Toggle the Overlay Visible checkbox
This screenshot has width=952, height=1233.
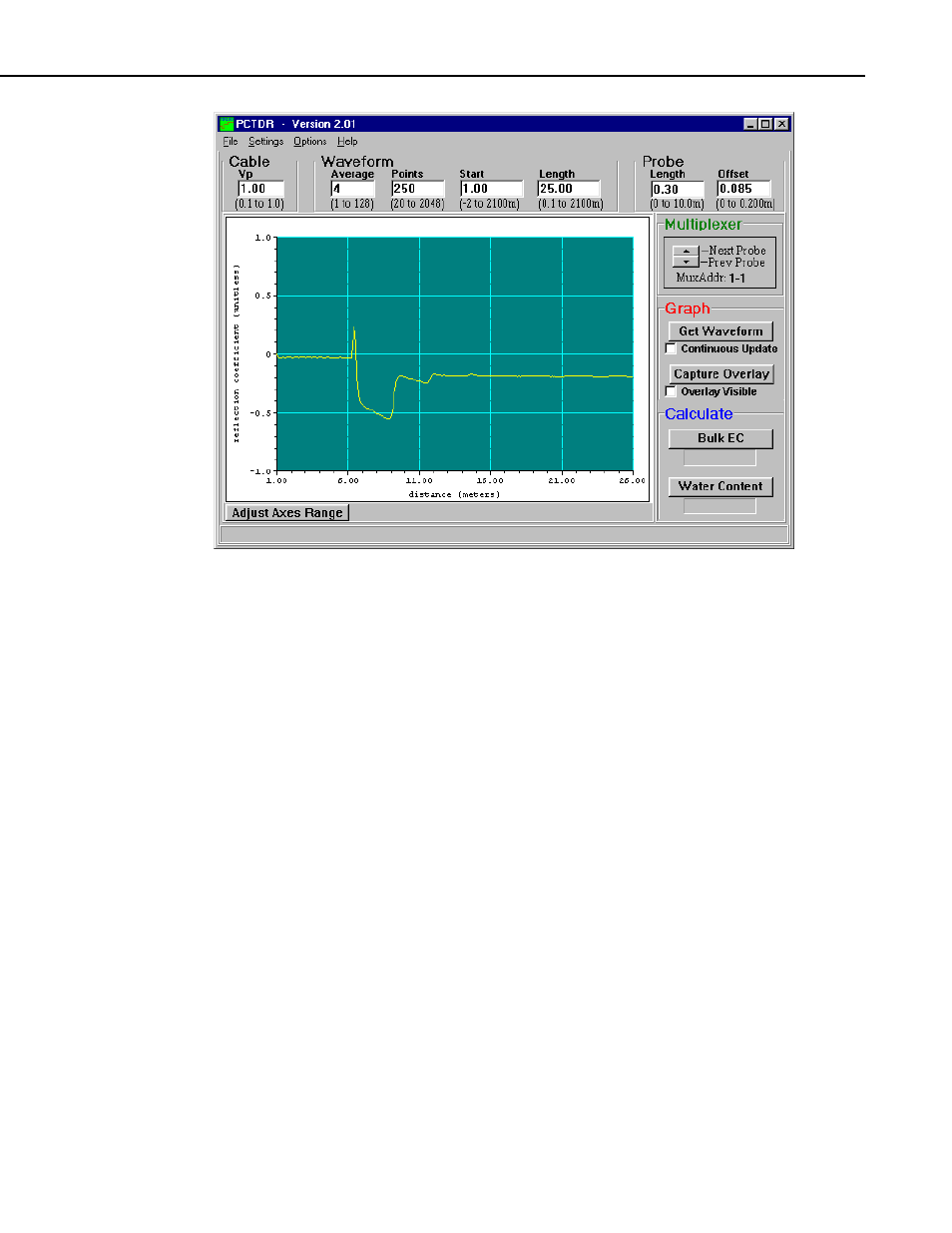(x=671, y=391)
